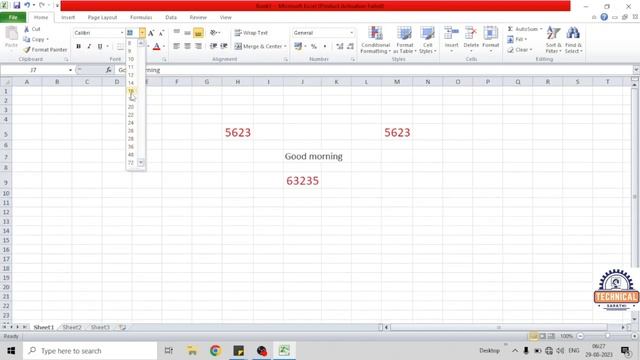Click Merge & Center button
Image resolution: width=640 pixels, height=360 pixels.
(258, 46)
